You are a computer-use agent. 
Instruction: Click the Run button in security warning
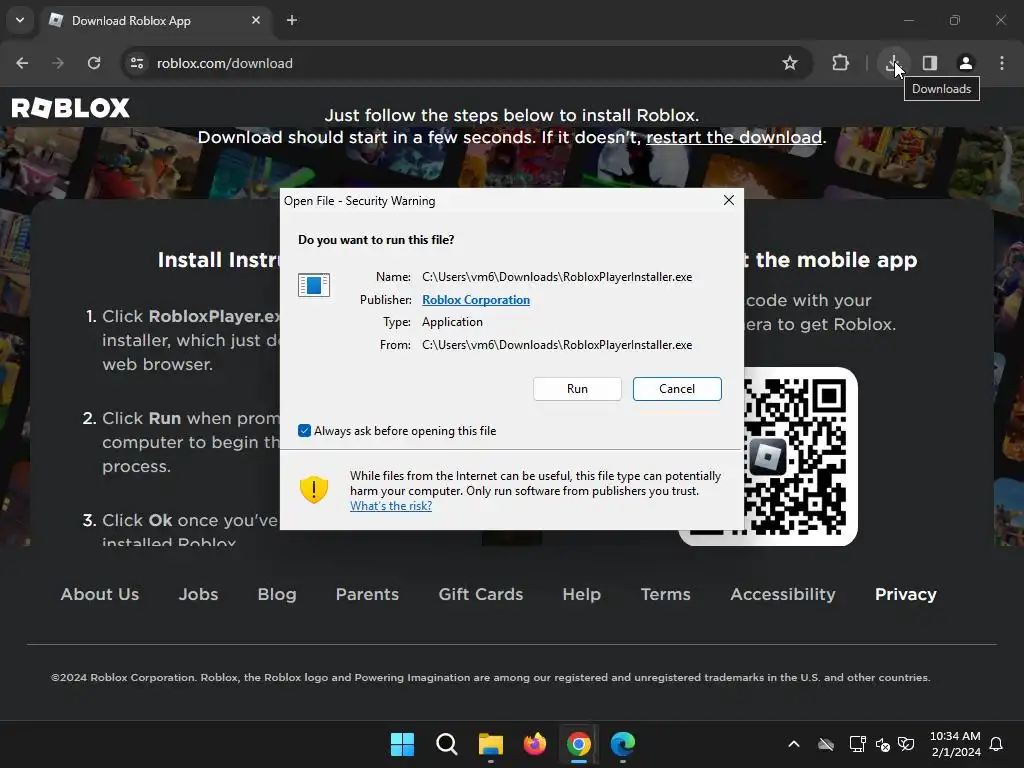(x=577, y=389)
